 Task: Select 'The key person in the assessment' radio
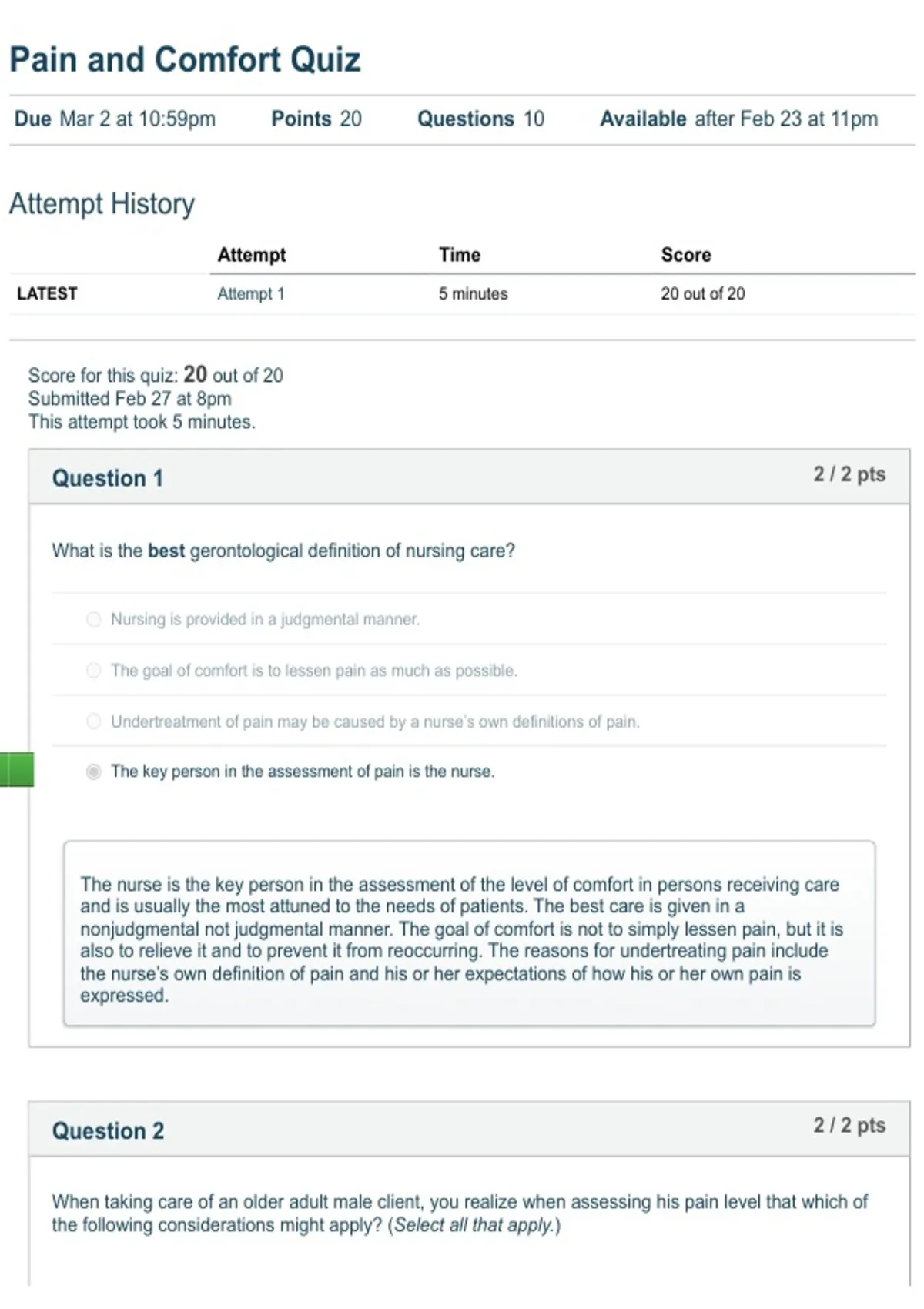pyautogui.click(x=93, y=772)
